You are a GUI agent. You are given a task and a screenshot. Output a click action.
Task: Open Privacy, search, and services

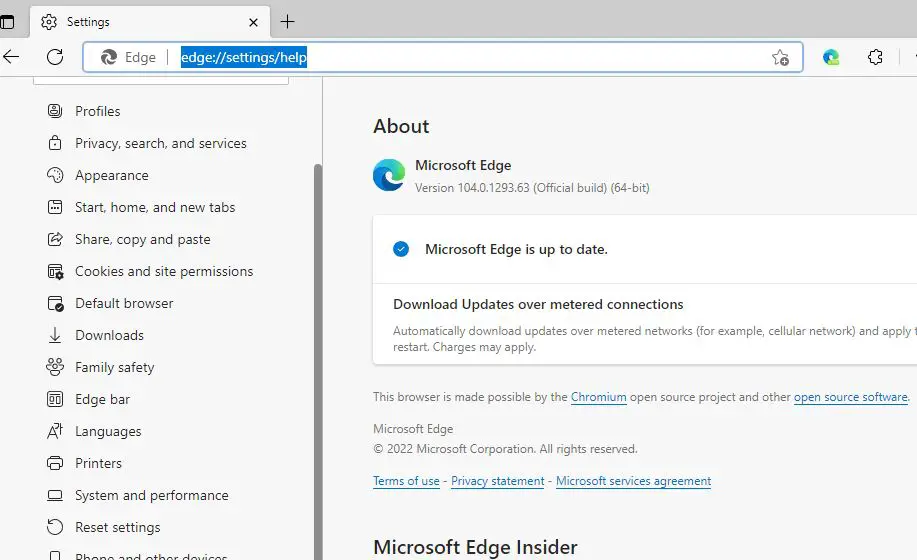pos(161,143)
